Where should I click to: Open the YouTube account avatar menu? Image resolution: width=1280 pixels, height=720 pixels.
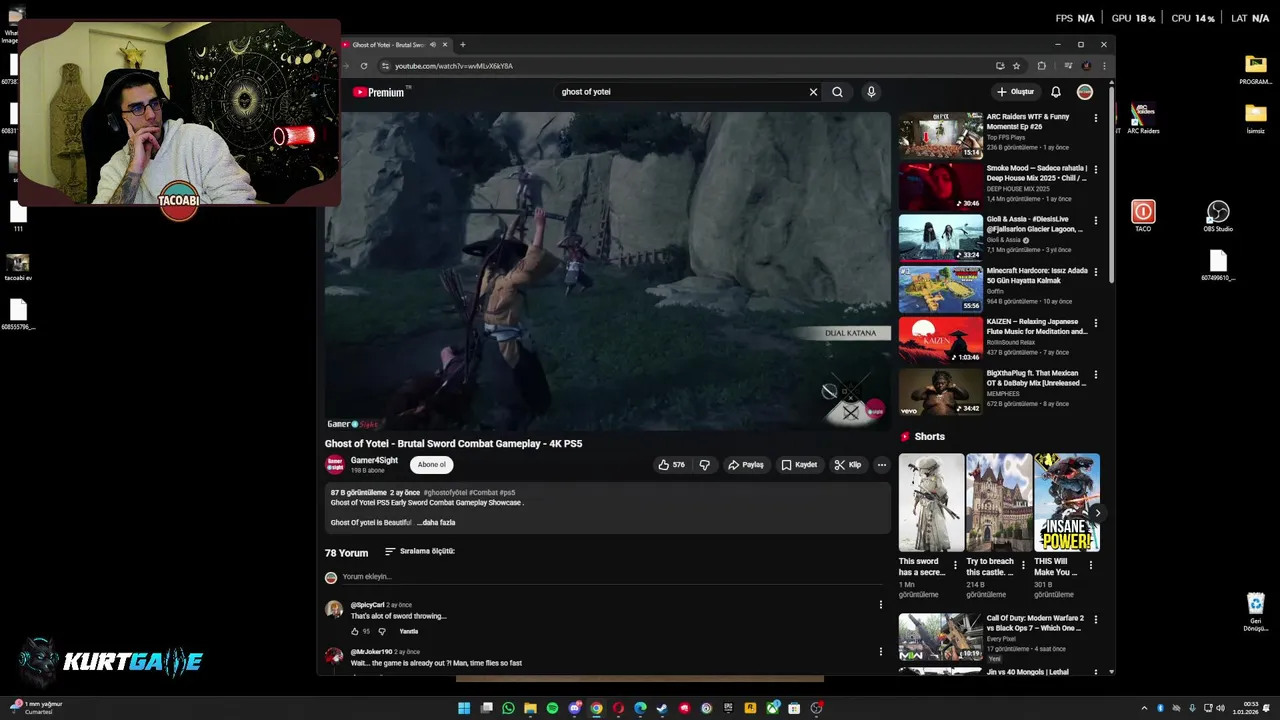[1085, 92]
